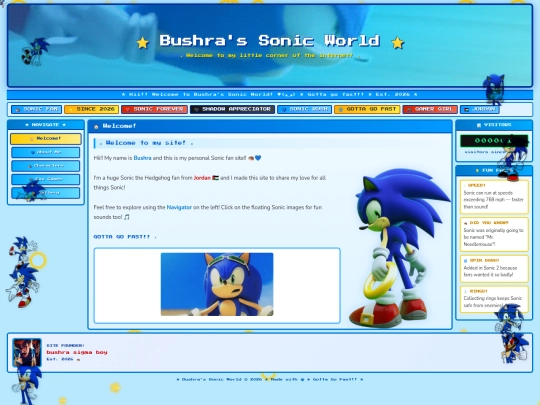Viewport: 540px width, 405px height.
Task: Open the Gallery navigation button
Action: pos(46,193)
